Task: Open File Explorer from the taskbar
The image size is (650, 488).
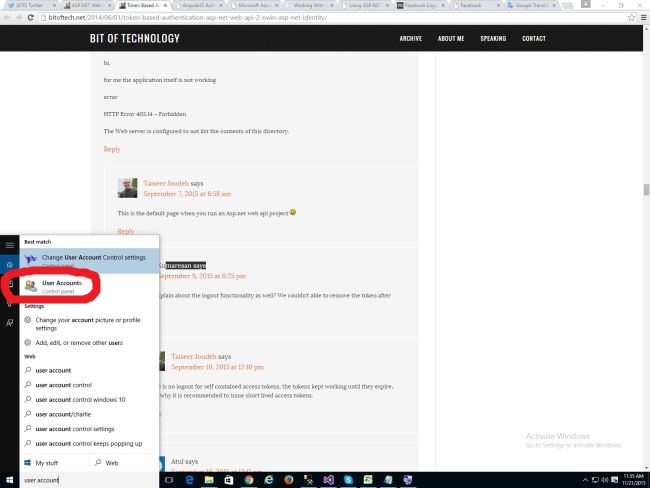Action: [209, 480]
